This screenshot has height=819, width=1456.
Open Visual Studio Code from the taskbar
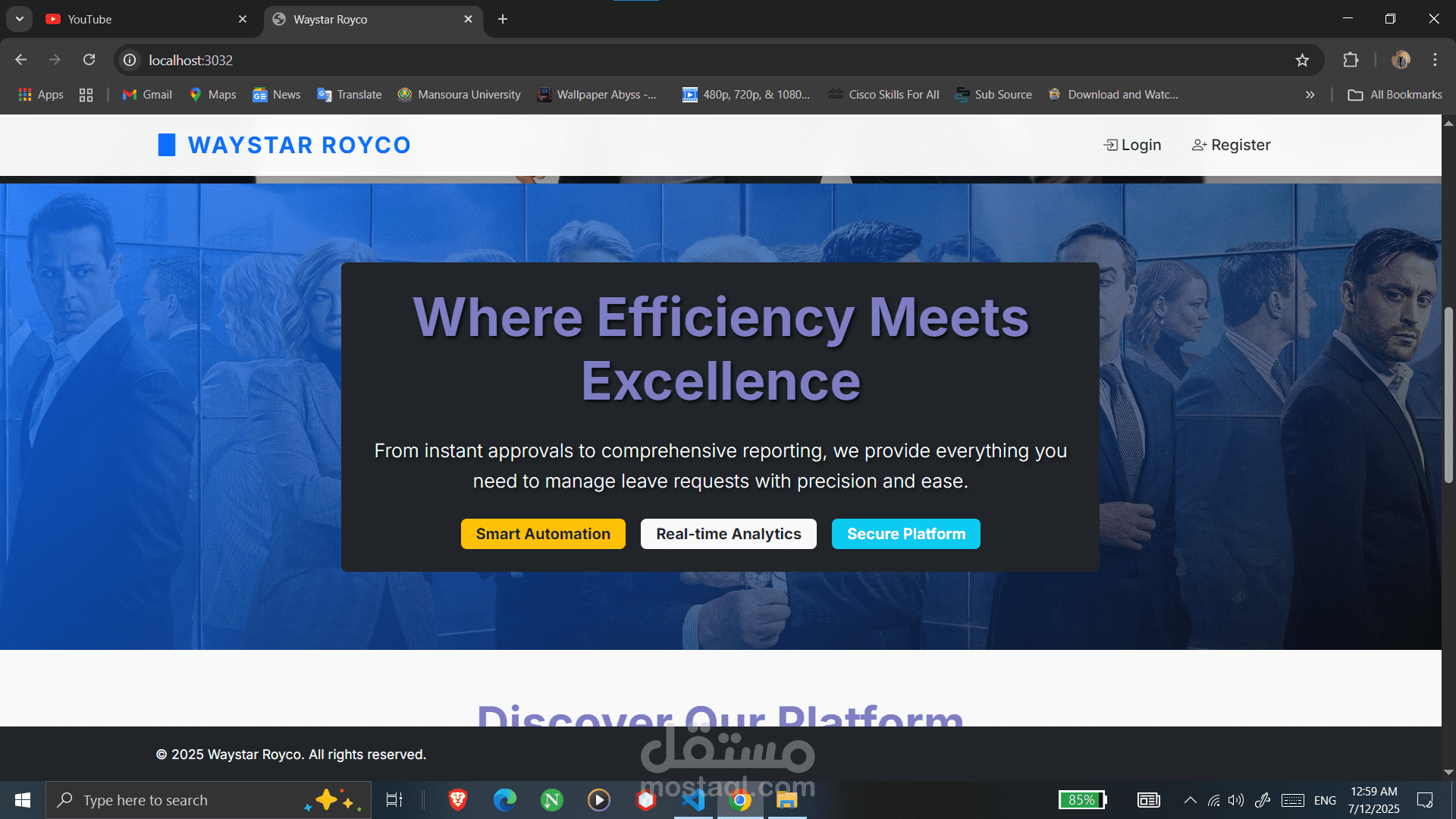pyautogui.click(x=693, y=800)
